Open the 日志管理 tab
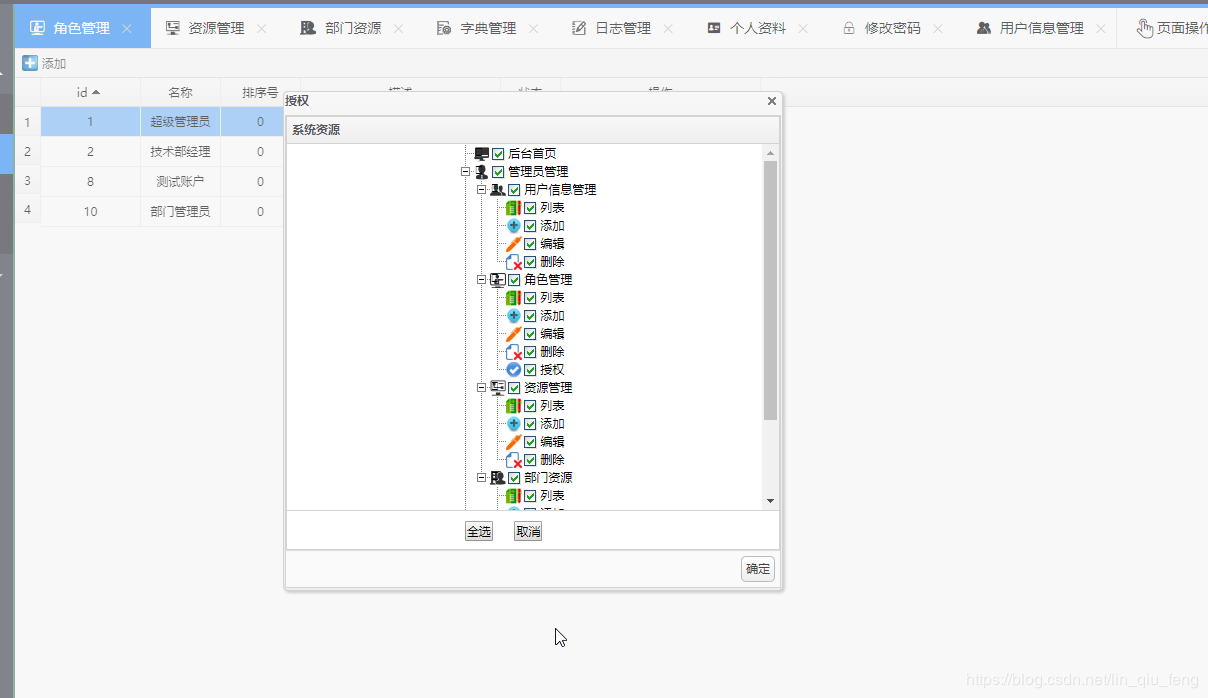Screen dimensions: 1208x698 tap(623, 28)
